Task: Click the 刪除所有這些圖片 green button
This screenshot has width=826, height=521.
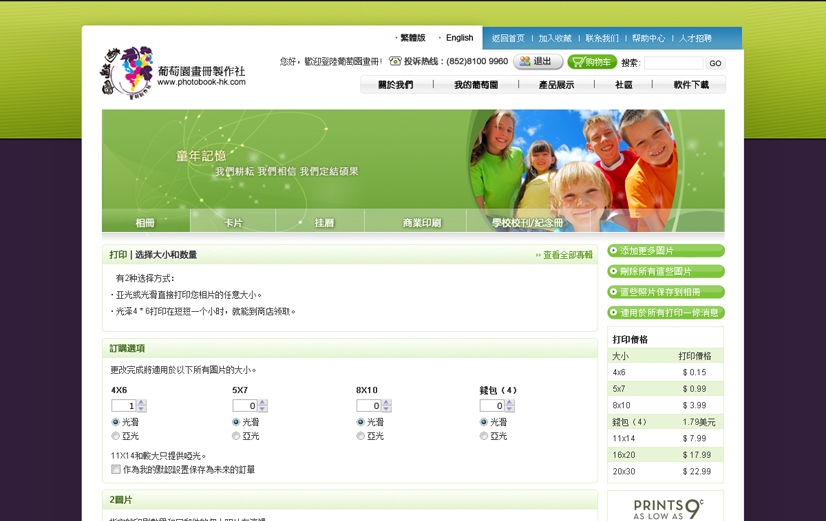Action: pos(665,272)
